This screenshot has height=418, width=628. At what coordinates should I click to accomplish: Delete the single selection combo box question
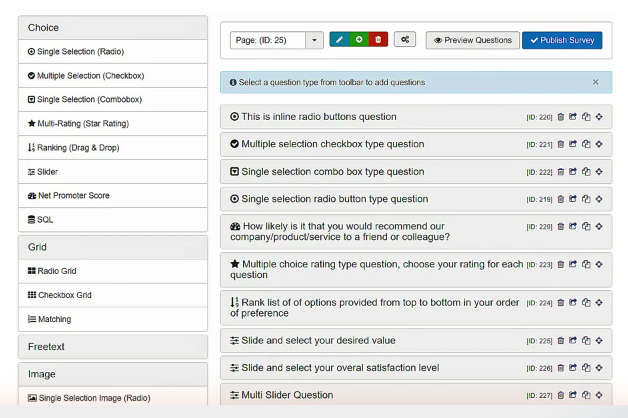561,172
